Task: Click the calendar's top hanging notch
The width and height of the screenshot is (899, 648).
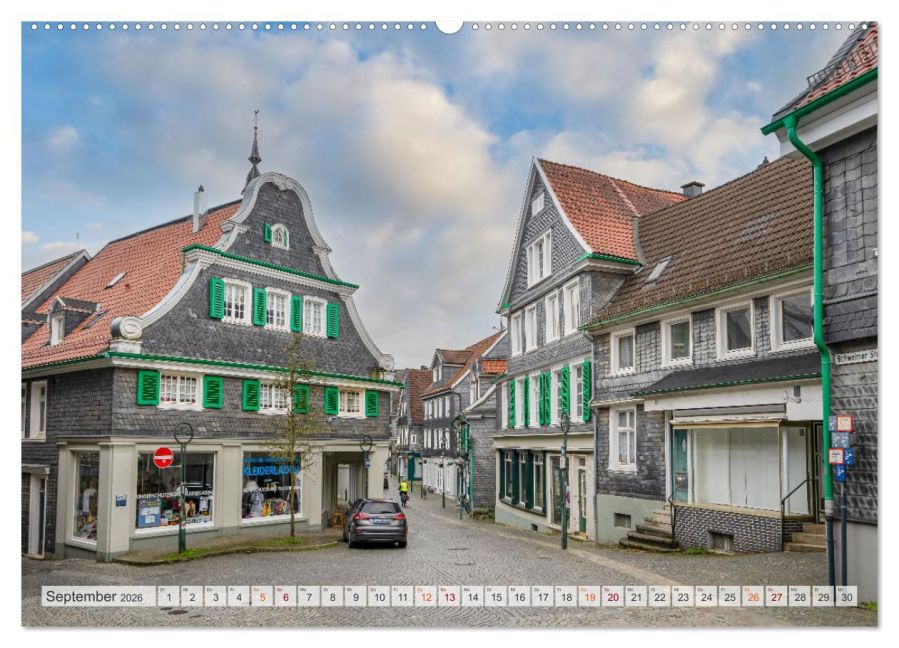Action: (x=449, y=26)
